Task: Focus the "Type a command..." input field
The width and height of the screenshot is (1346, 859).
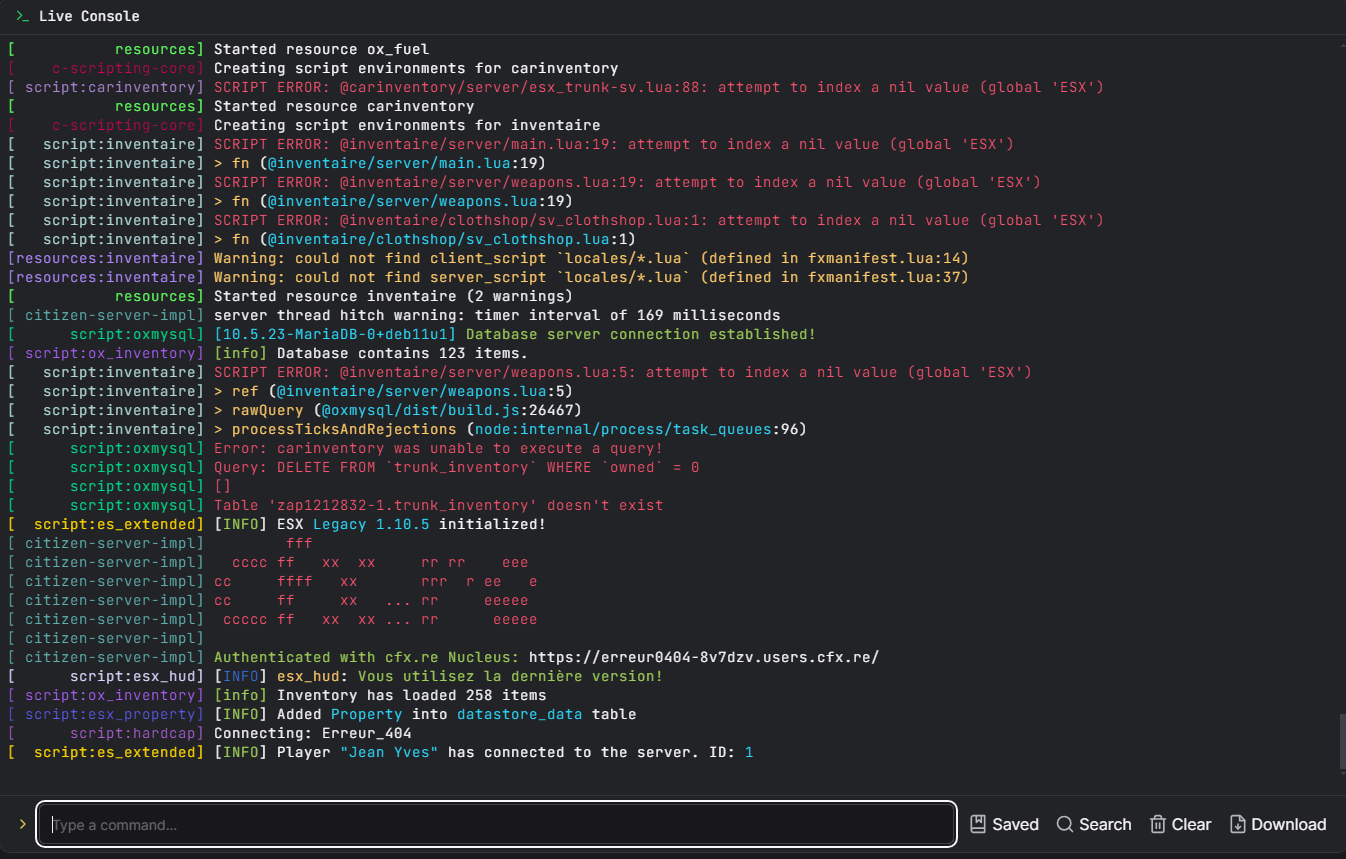Action: pos(497,824)
